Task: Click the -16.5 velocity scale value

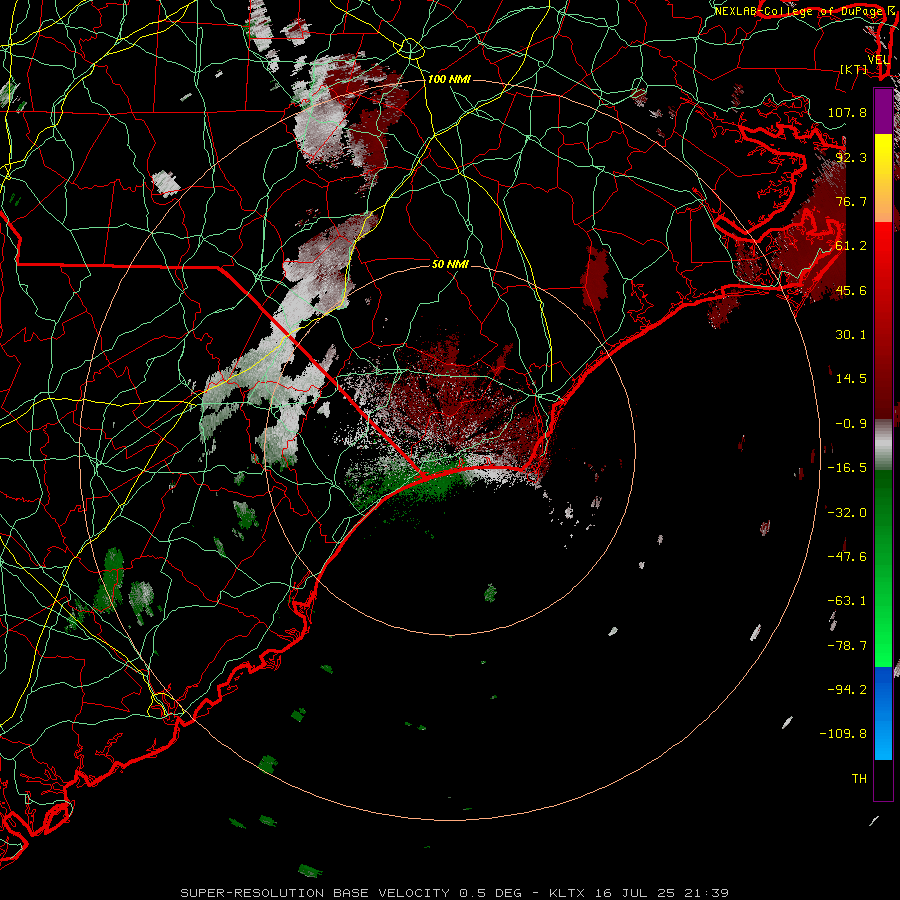Action: [847, 468]
